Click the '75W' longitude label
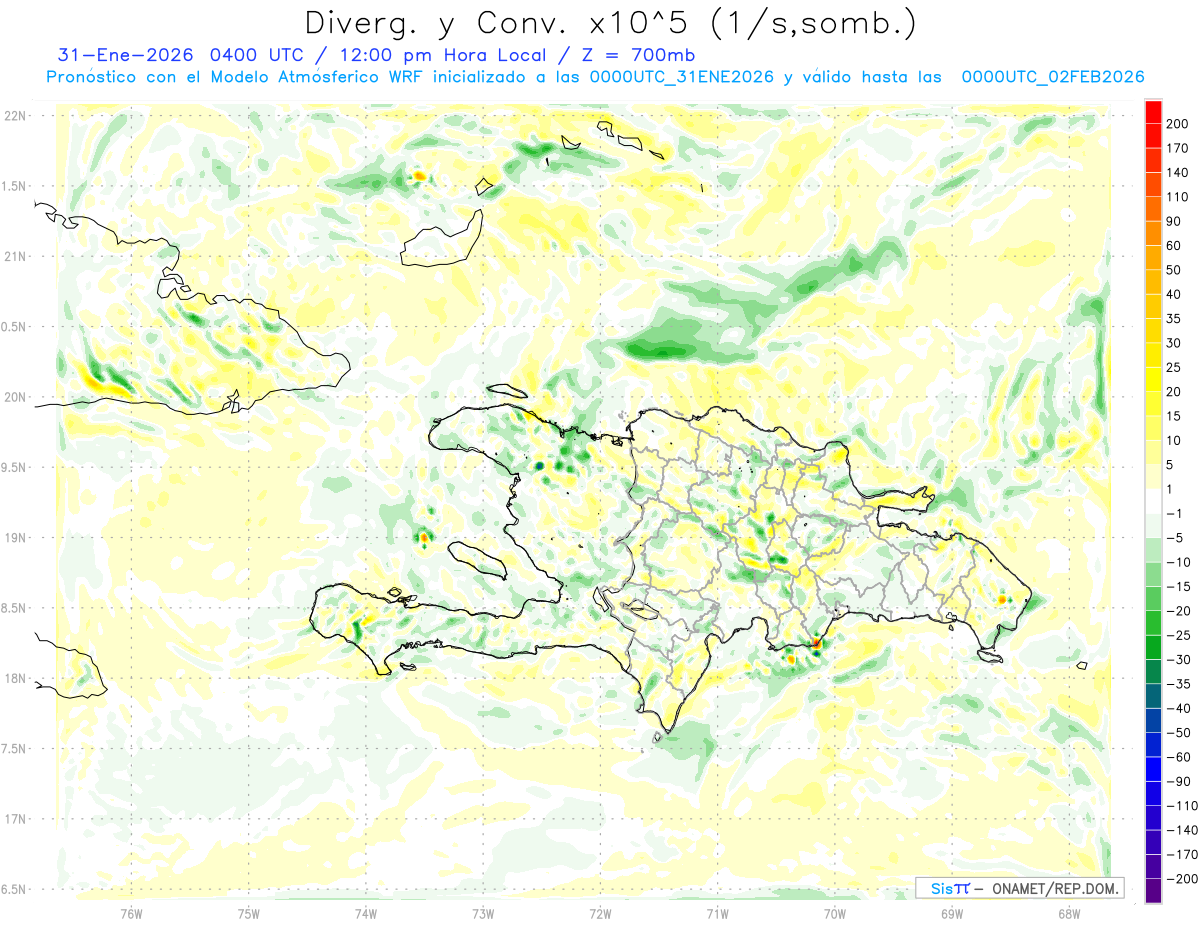The image size is (1200, 927). tap(249, 914)
